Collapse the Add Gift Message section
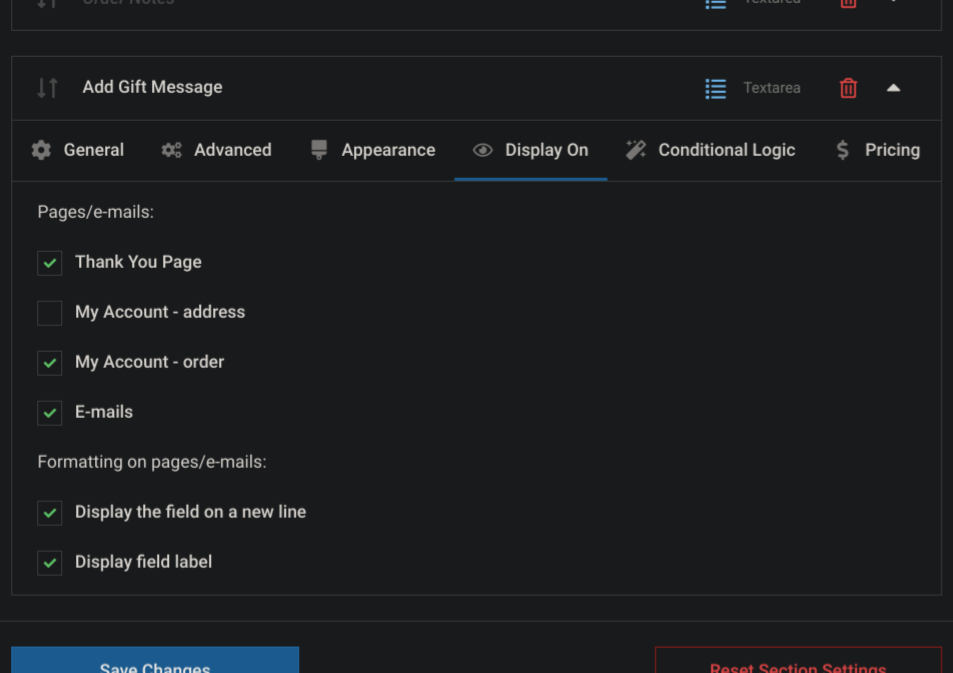This screenshot has width=953, height=673. coord(893,88)
